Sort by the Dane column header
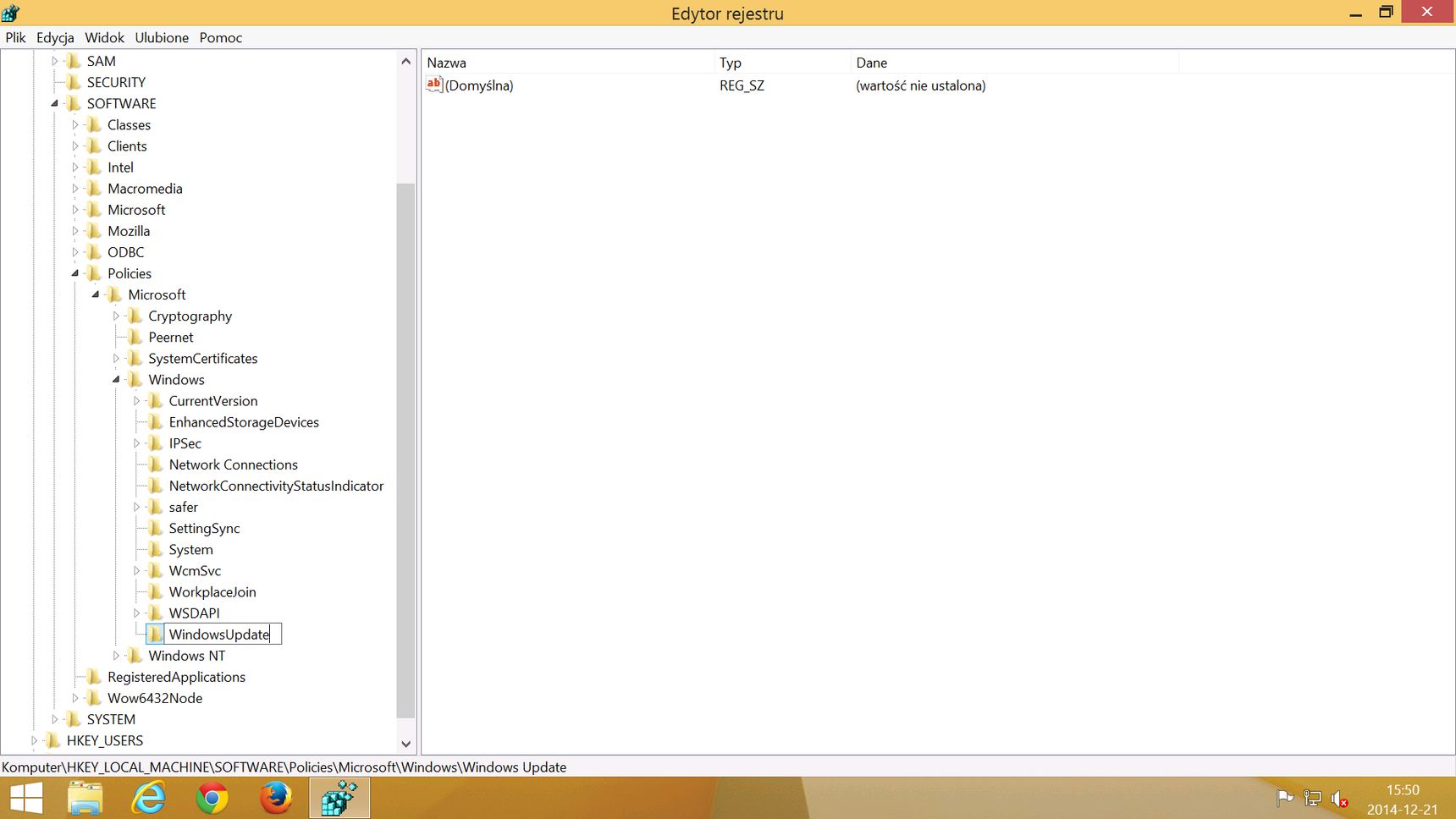1456x819 pixels. pos(1014,62)
